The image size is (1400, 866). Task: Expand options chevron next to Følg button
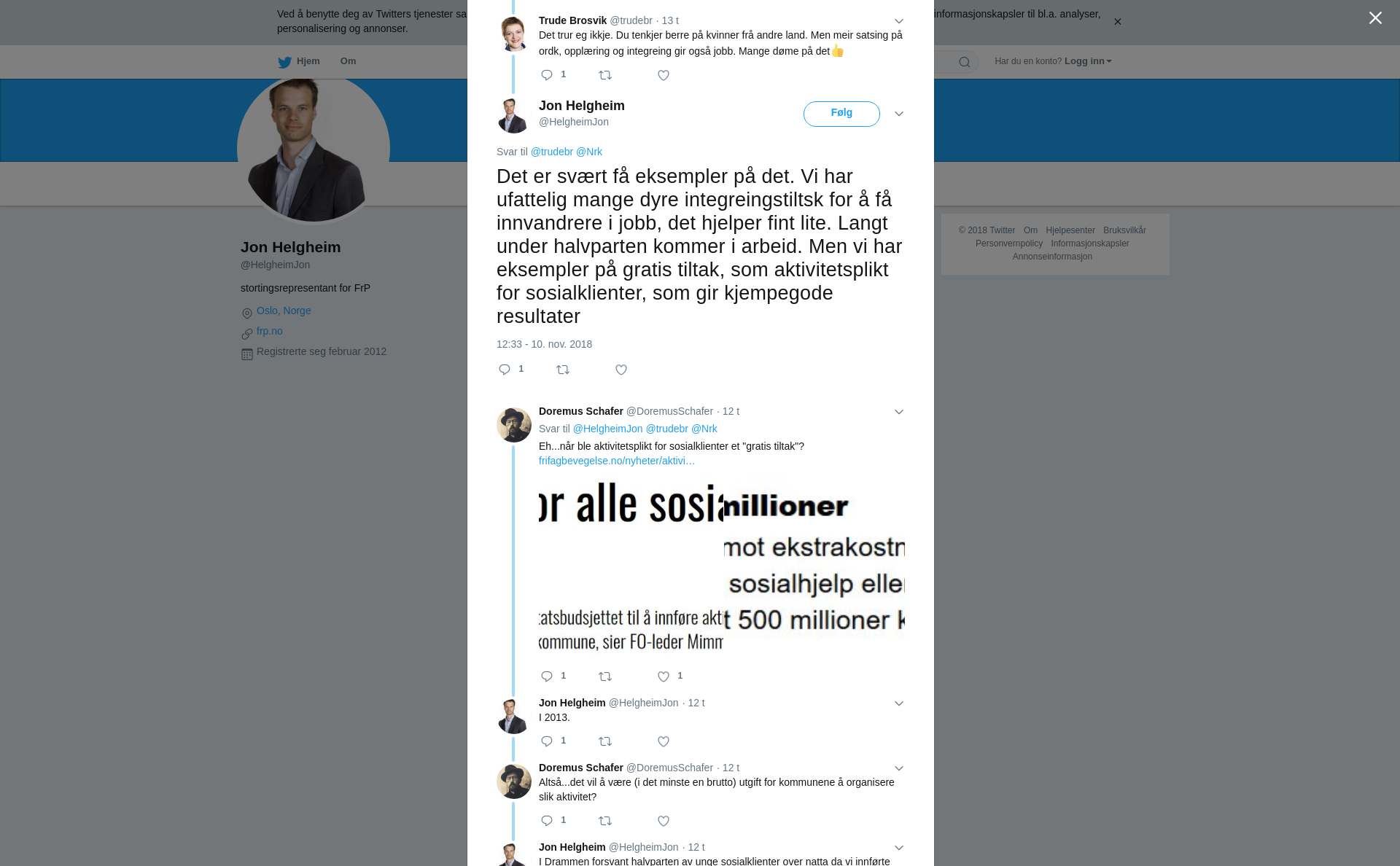click(899, 114)
